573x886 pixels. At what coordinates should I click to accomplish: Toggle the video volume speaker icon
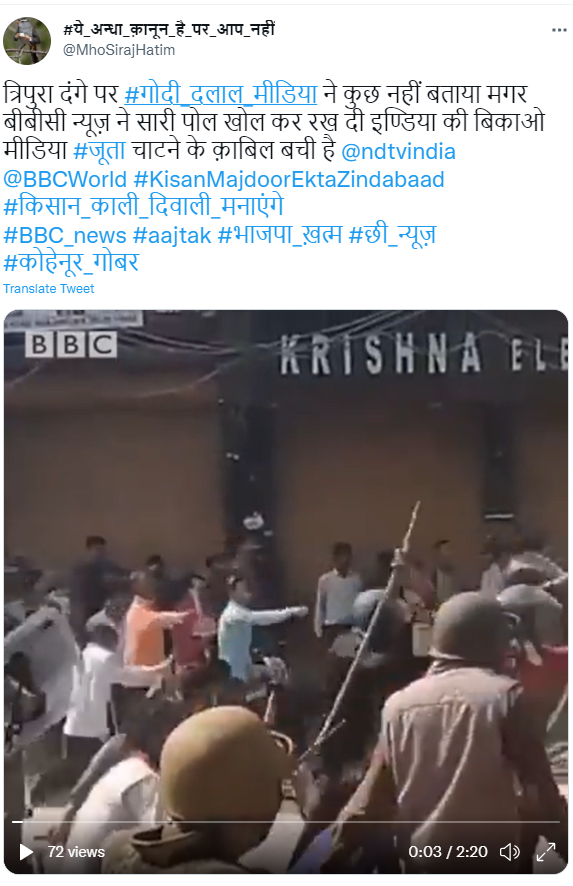click(x=510, y=852)
